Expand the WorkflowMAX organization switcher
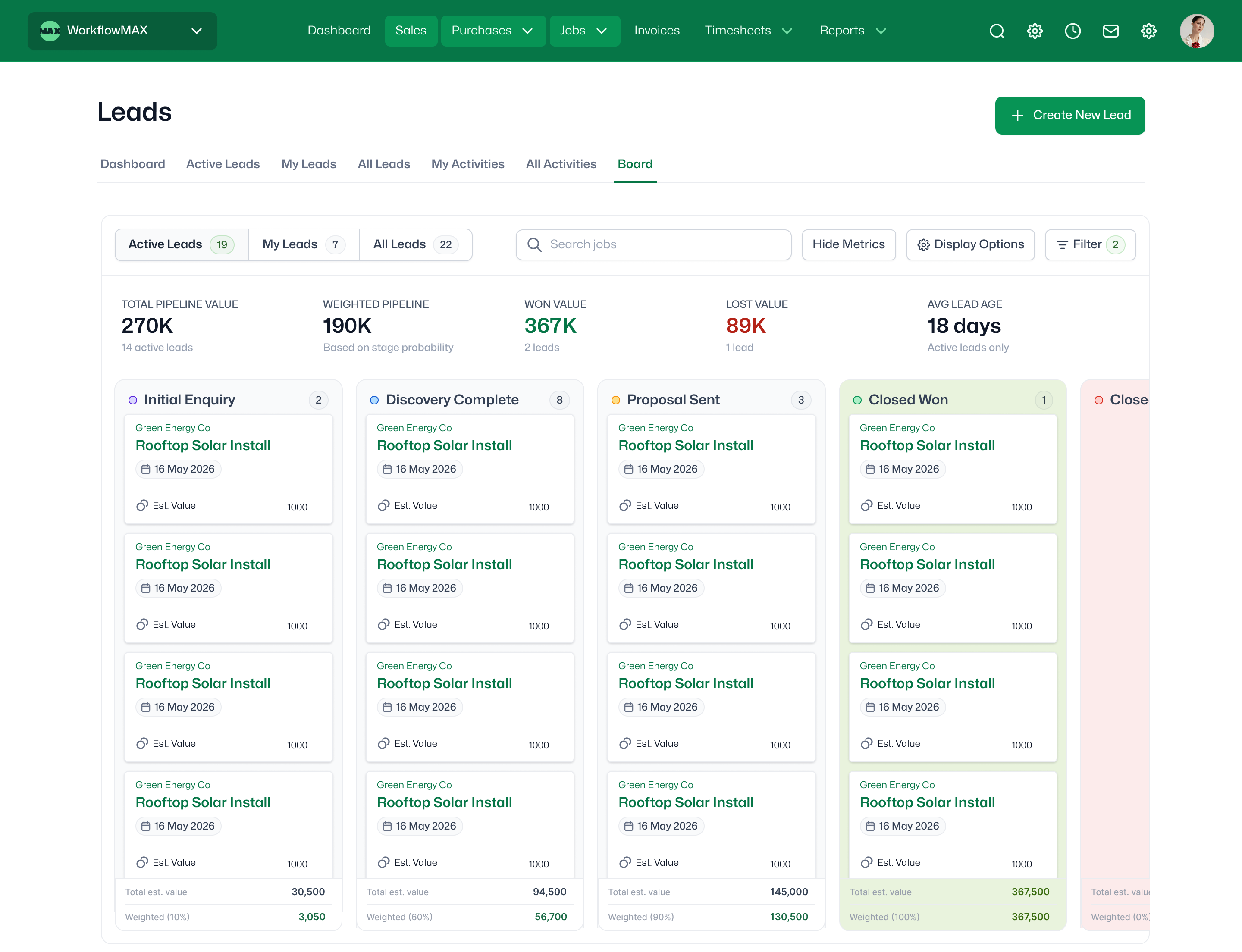 (122, 31)
